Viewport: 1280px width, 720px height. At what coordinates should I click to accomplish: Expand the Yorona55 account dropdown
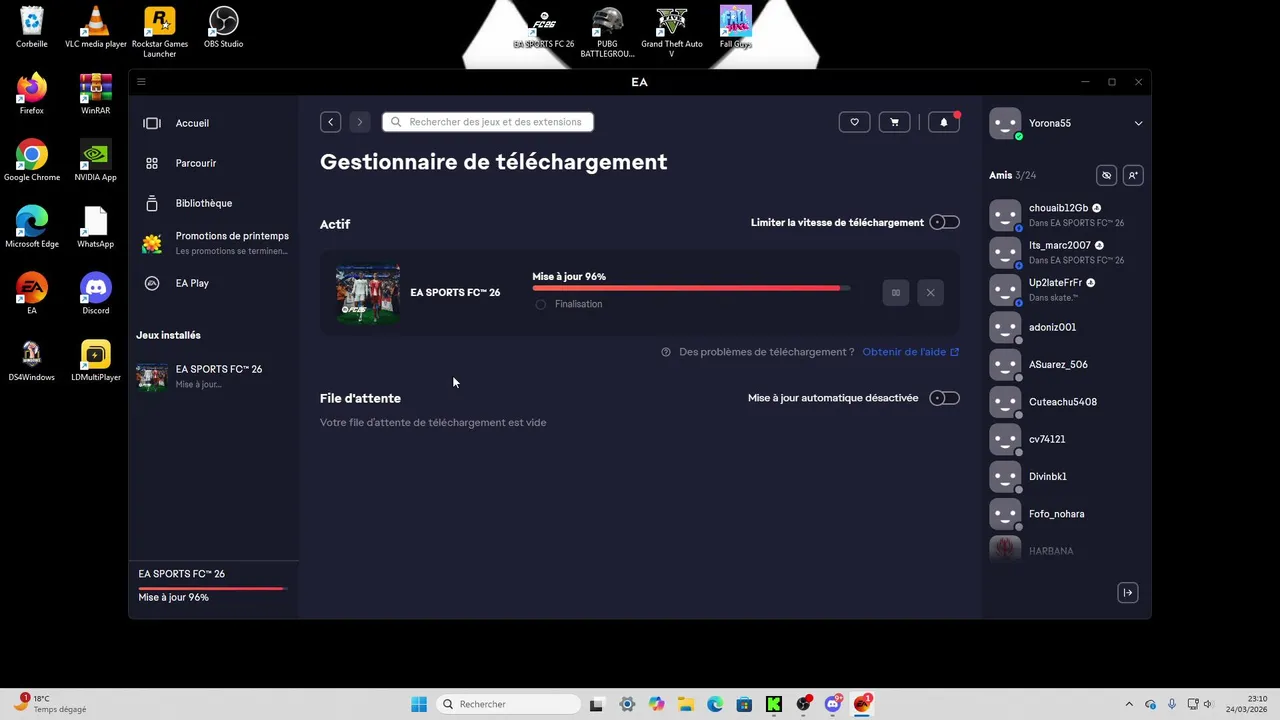(x=1138, y=123)
